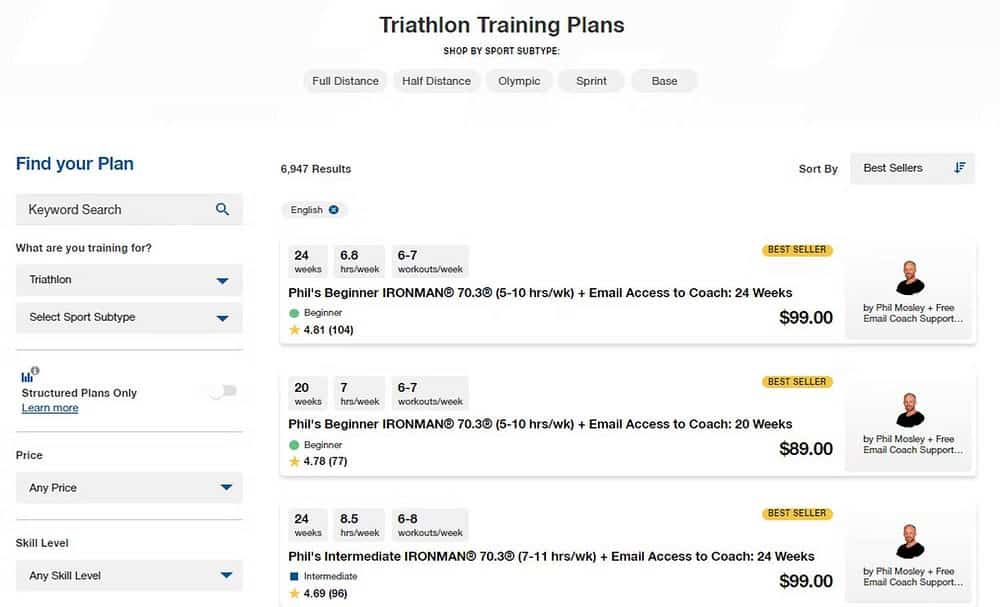This screenshot has width=1000, height=607.
Task: Remove the English filter chip
Action: (333, 210)
